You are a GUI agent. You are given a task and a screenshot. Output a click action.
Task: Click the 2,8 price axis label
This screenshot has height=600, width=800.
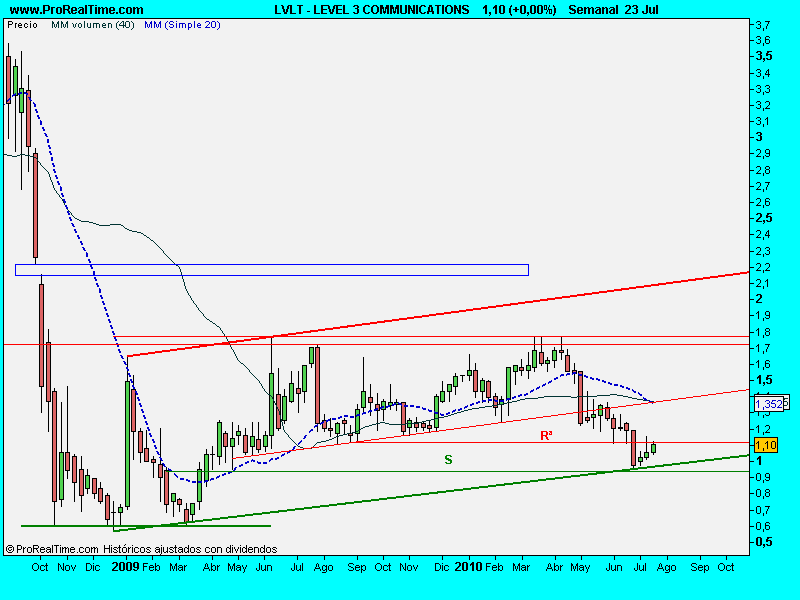763,170
